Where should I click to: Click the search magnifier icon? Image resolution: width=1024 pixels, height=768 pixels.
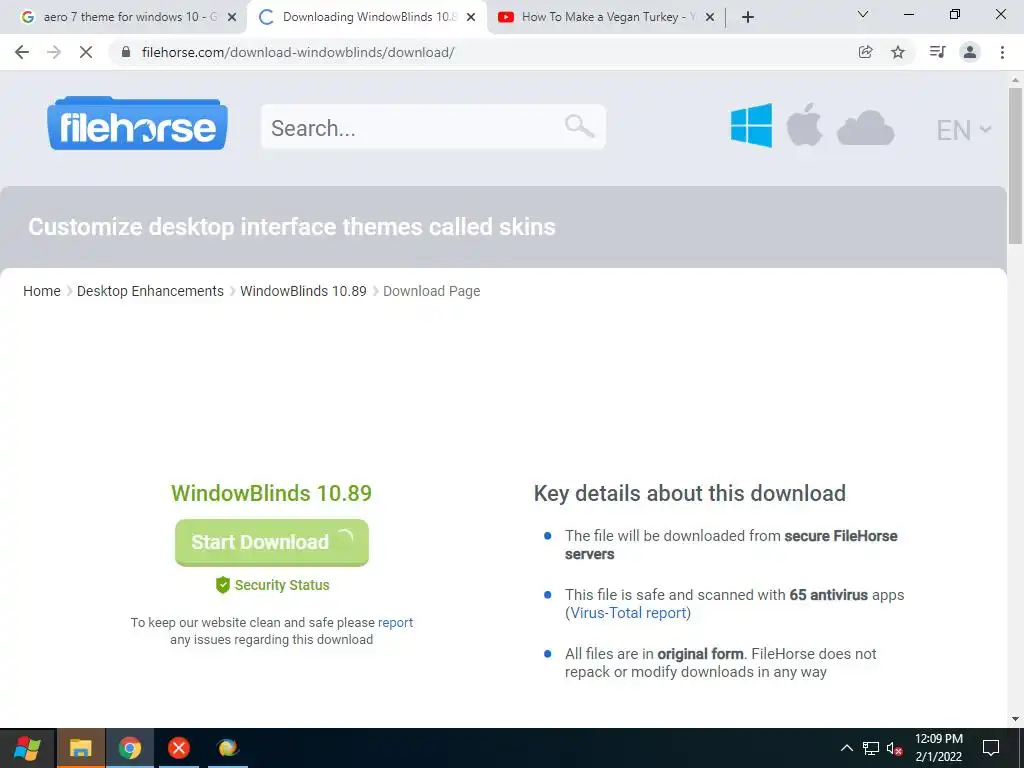click(579, 126)
